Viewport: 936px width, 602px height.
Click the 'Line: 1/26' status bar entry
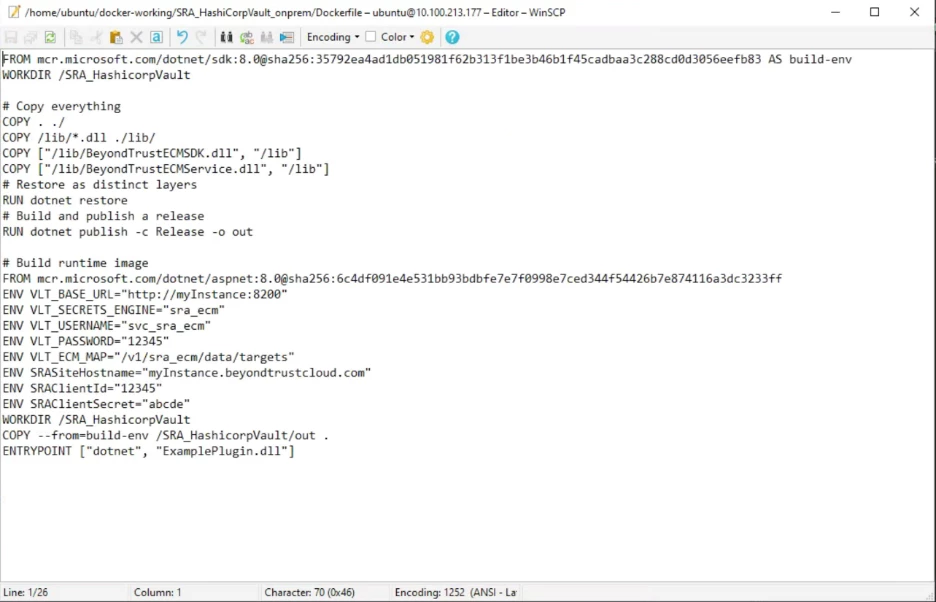pos(26,592)
